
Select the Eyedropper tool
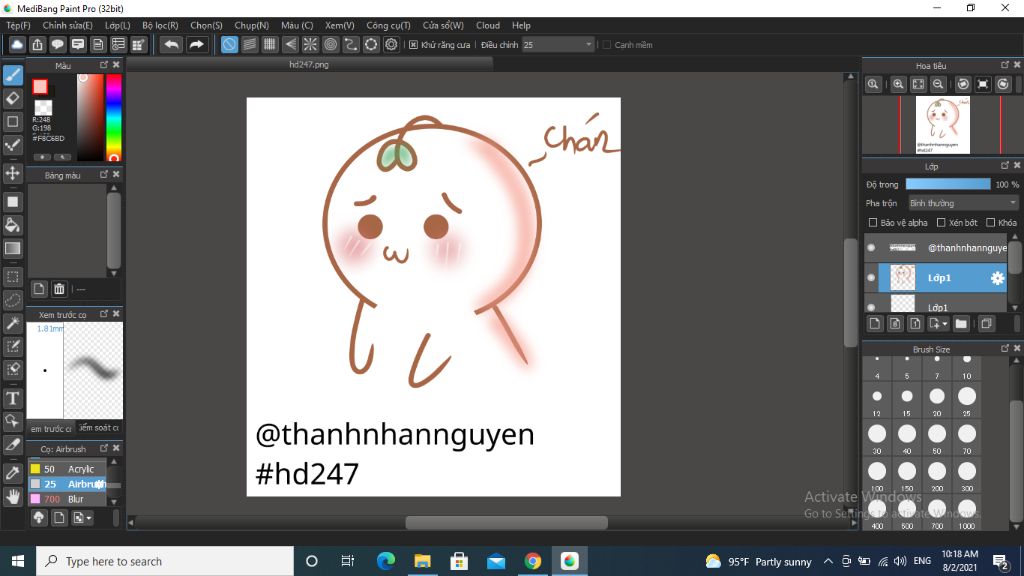click(13, 473)
